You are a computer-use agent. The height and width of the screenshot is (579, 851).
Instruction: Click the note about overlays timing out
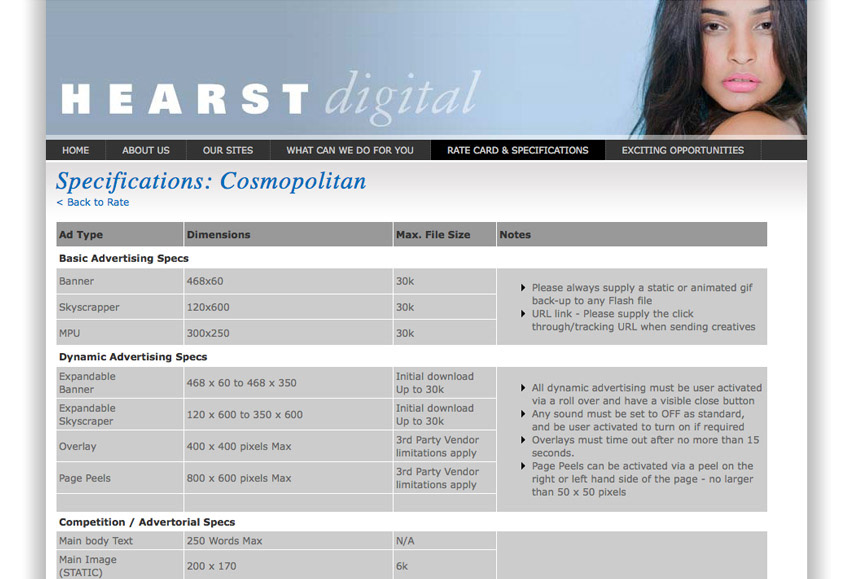tap(645, 447)
